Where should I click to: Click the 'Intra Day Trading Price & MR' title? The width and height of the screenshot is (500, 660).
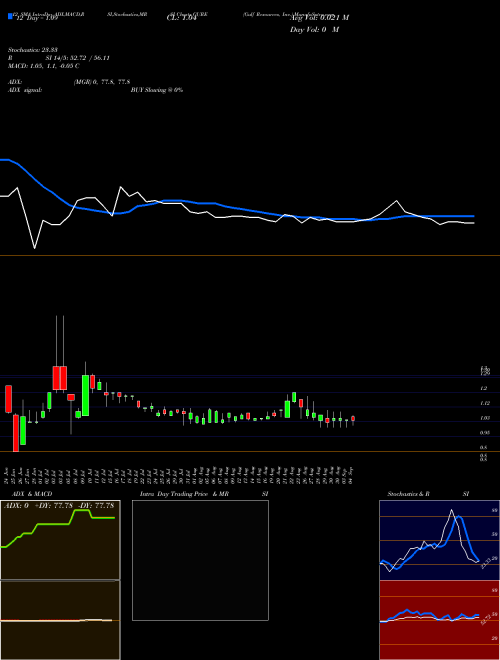[x=185, y=494]
